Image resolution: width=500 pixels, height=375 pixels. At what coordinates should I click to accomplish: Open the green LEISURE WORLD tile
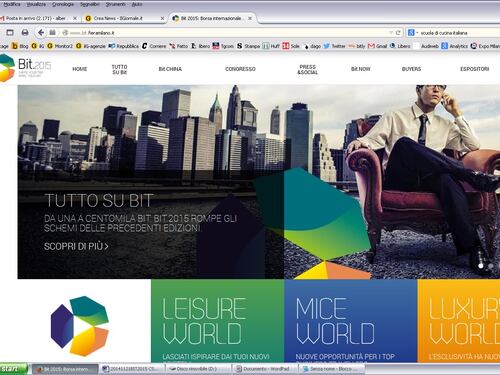coord(217,321)
